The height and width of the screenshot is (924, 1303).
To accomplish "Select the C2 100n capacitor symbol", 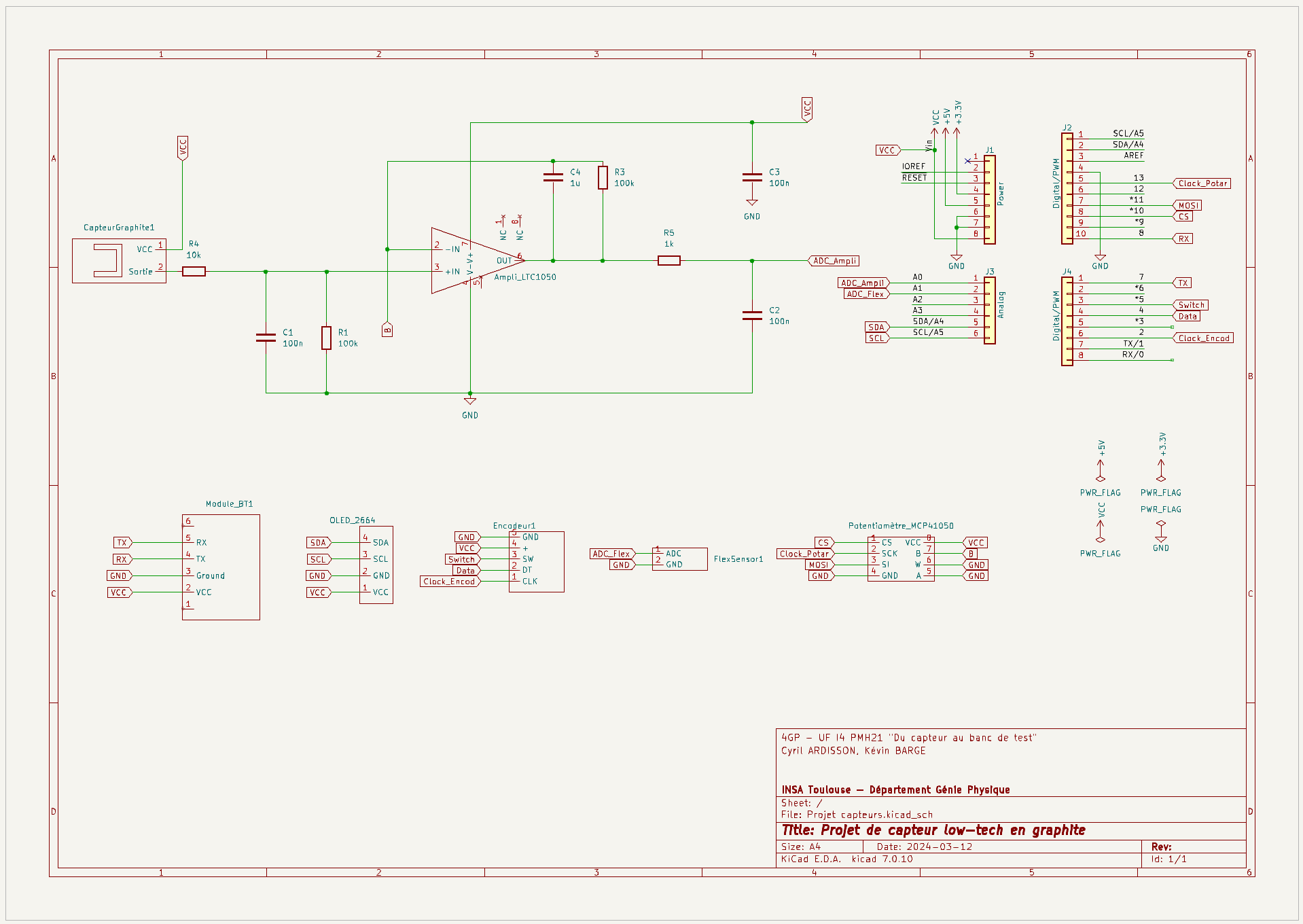I will [752, 315].
